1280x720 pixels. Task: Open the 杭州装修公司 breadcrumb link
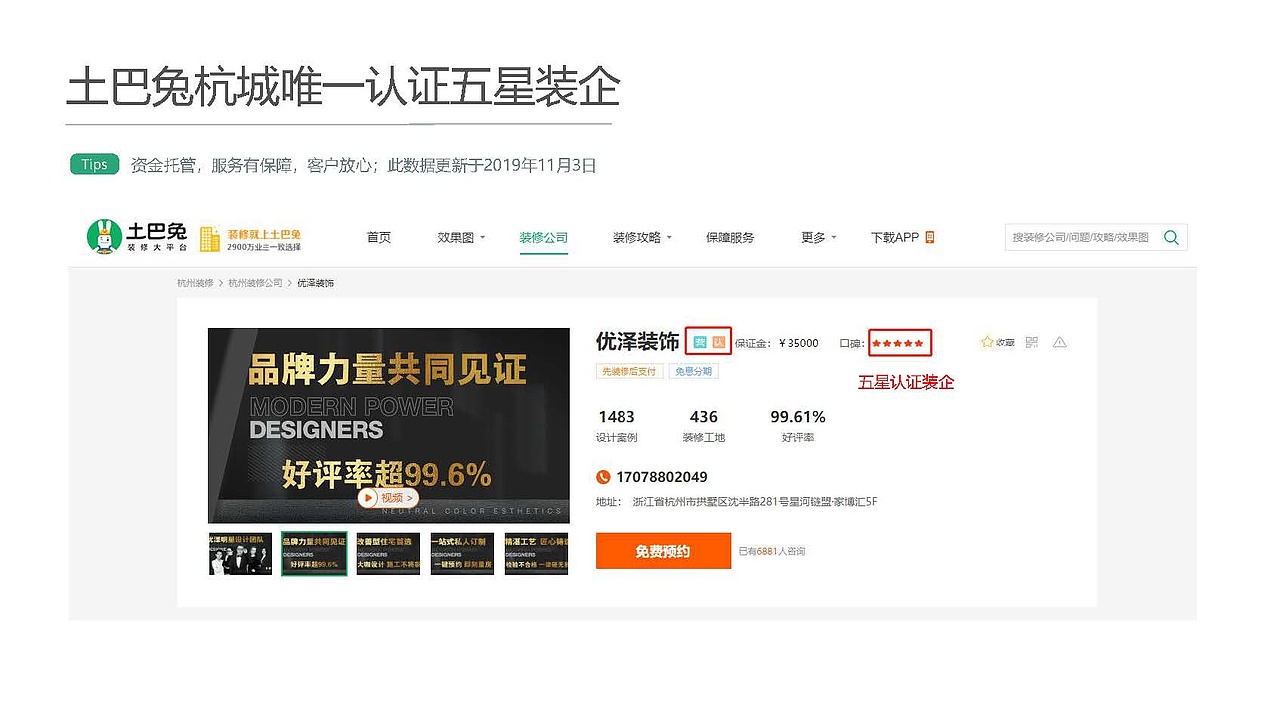(x=255, y=283)
